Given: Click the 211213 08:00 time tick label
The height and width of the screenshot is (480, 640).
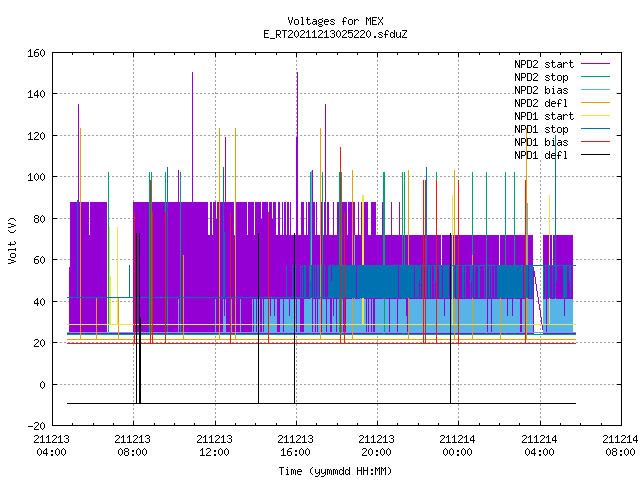Looking at the screenshot, I should point(132,446).
